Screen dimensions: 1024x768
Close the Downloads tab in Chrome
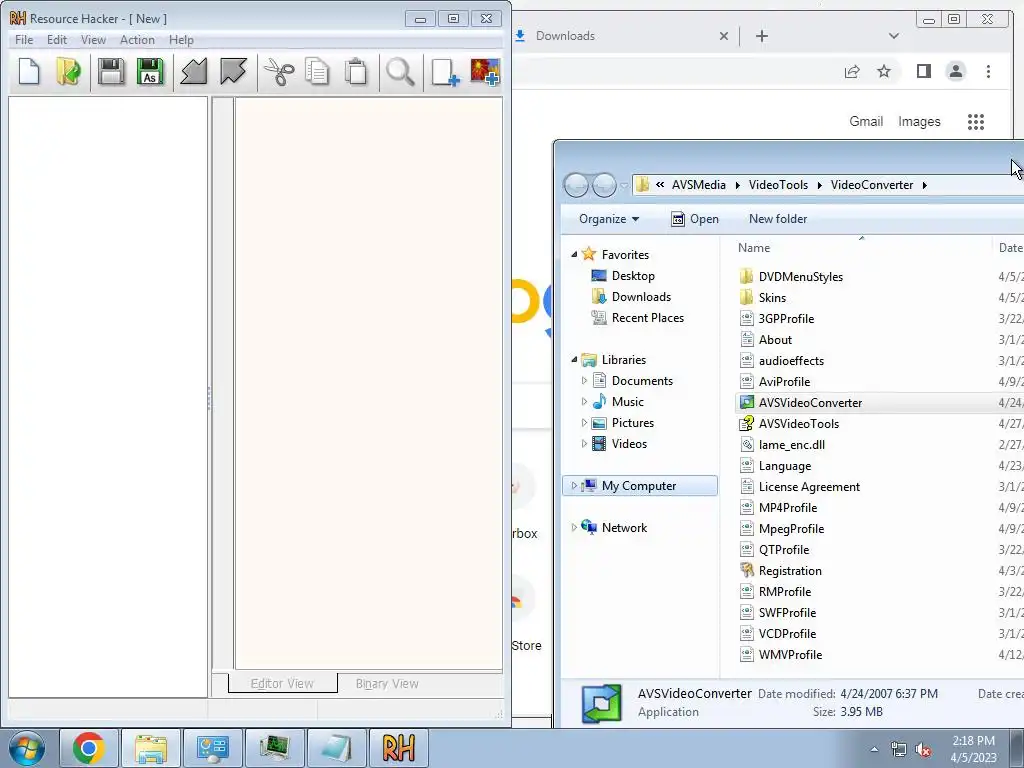click(724, 36)
